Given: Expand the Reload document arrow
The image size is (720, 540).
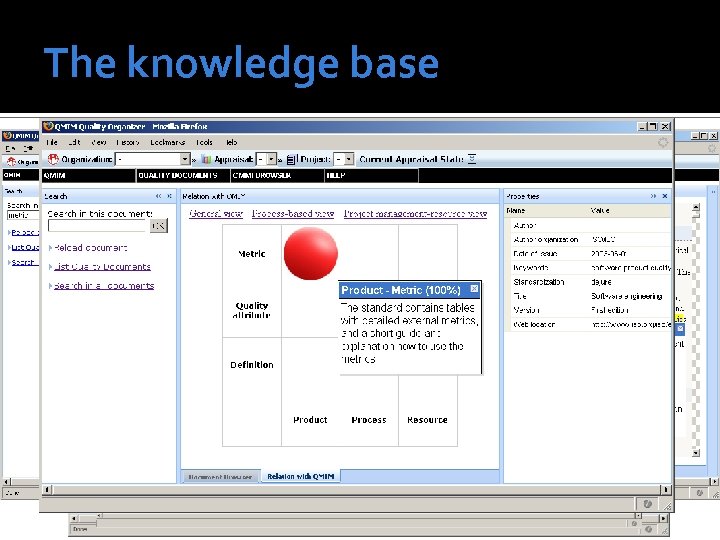Looking at the screenshot, I should 51,248.
